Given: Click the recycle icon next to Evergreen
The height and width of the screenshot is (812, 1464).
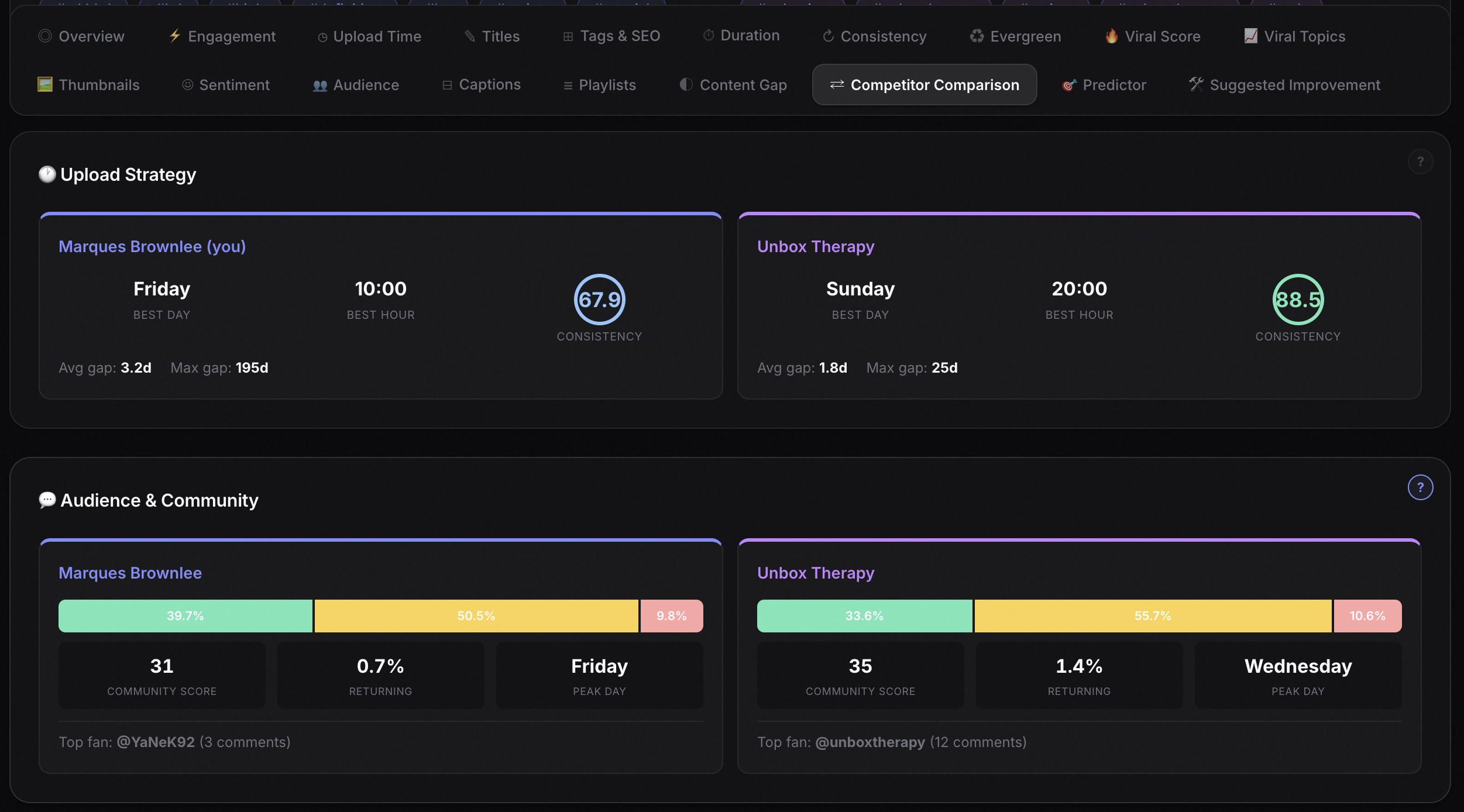Looking at the screenshot, I should 975,36.
